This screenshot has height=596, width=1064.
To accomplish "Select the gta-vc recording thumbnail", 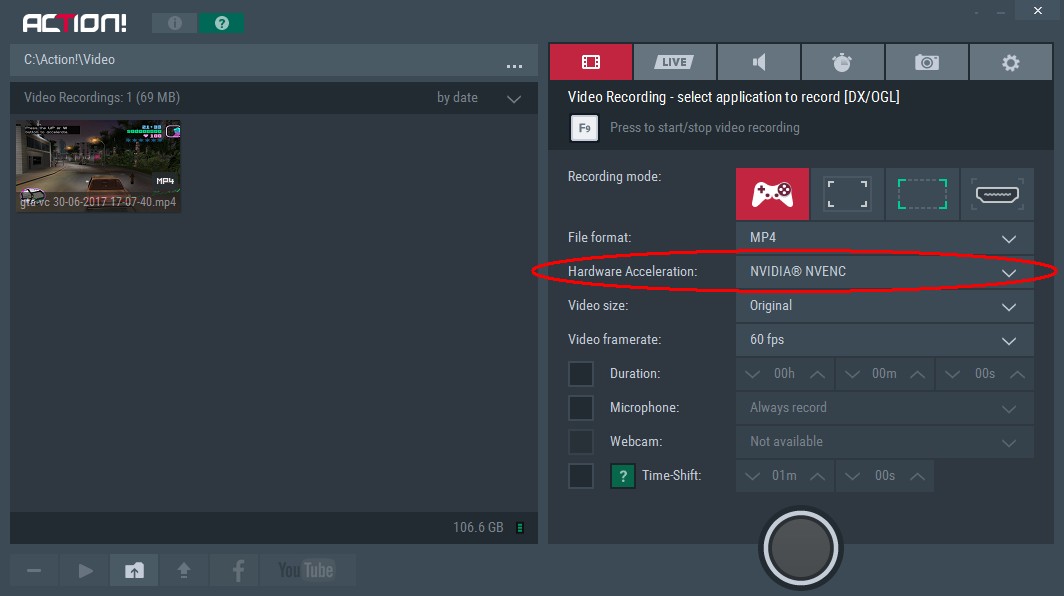I will tap(98, 166).
